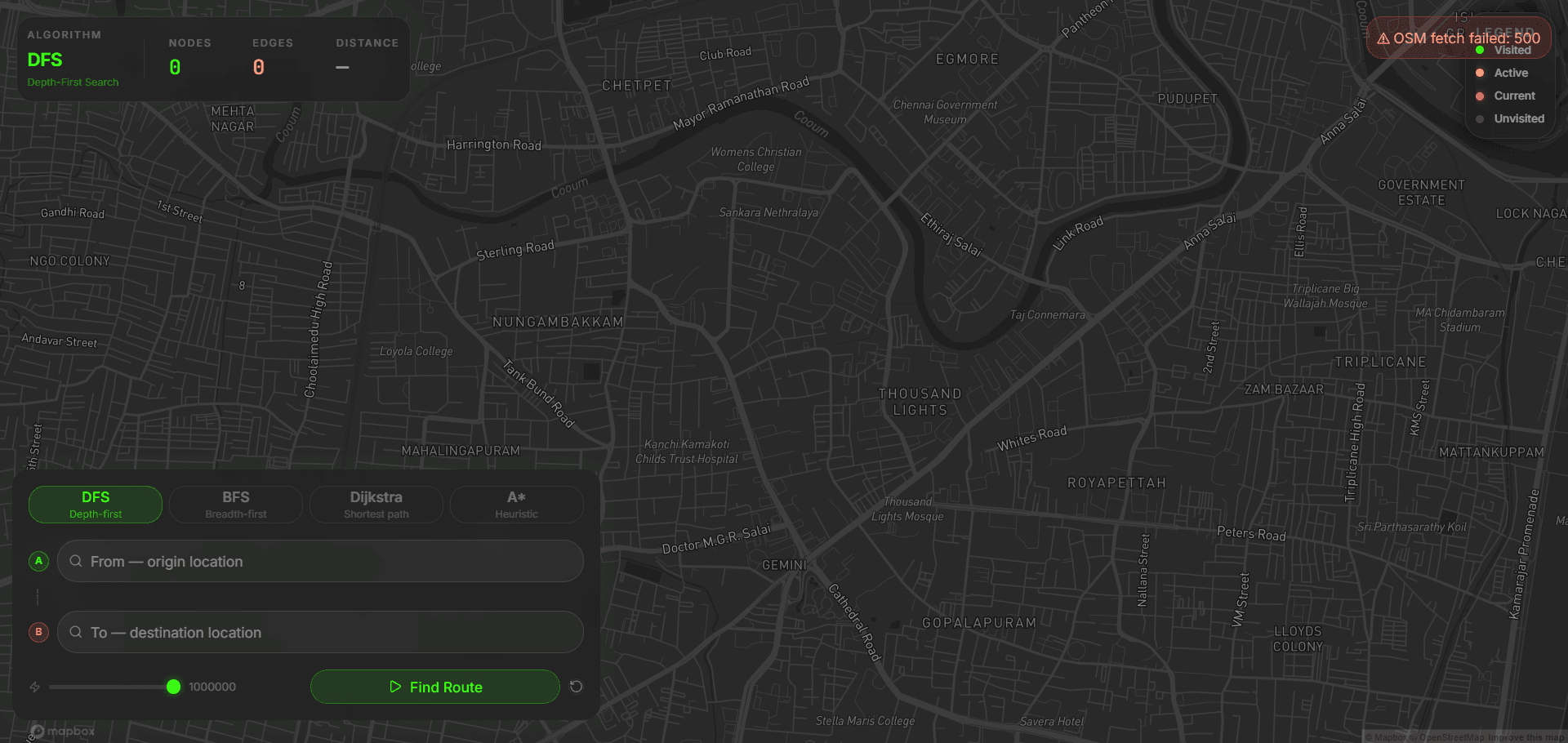Click the green A origin marker icon
Viewport: 1568px width, 743px height.
coord(38,561)
